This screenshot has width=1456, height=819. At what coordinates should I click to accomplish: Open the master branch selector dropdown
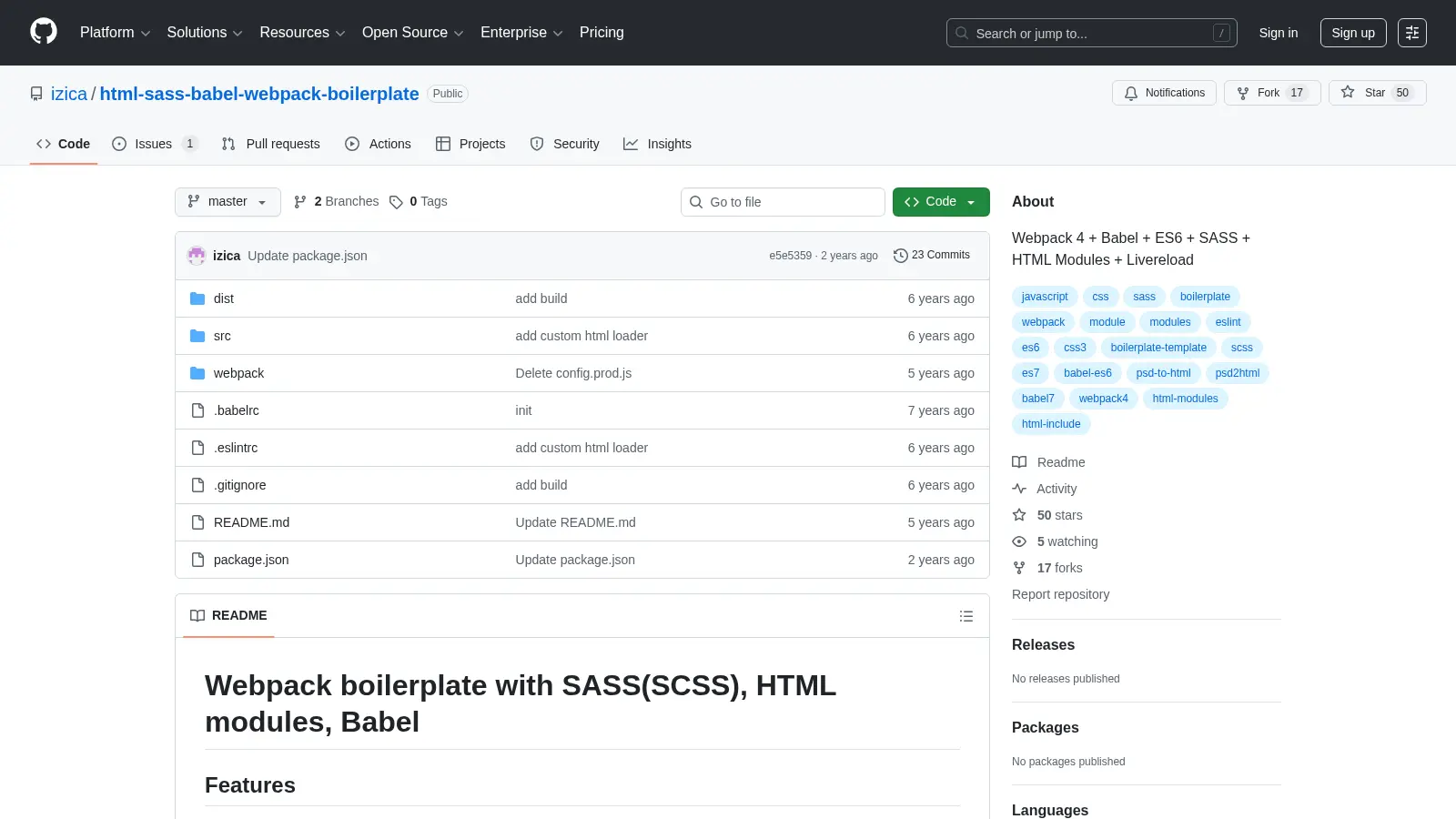pos(227,202)
